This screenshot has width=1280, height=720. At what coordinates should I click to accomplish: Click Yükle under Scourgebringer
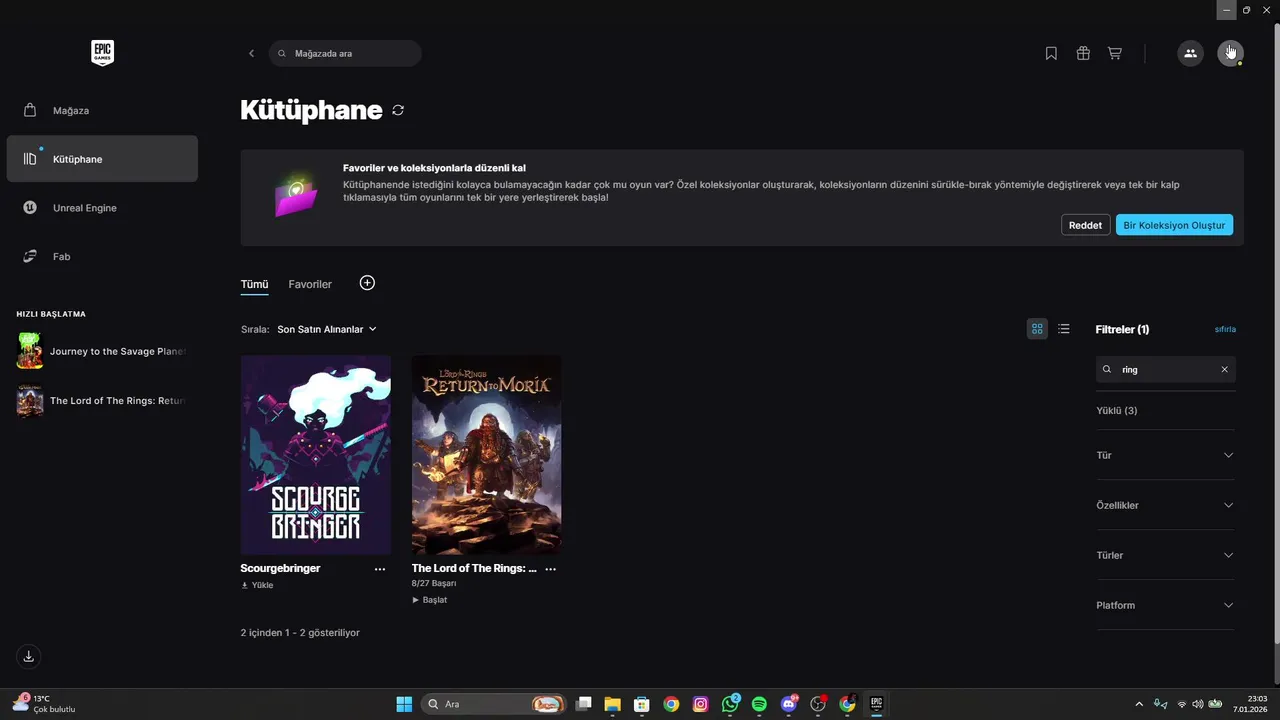click(x=257, y=585)
